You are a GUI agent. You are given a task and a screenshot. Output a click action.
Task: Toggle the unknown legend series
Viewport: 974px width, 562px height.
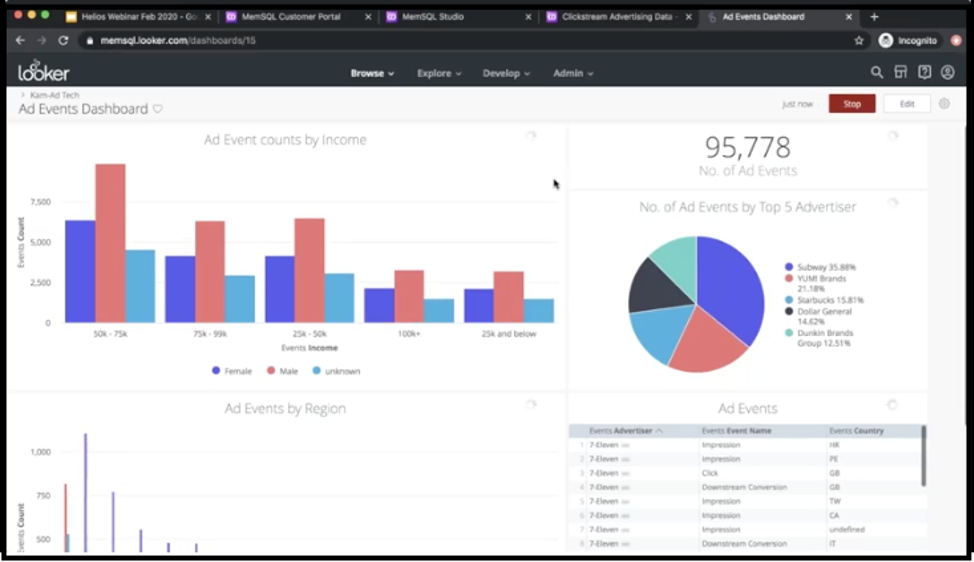pyautogui.click(x=336, y=371)
